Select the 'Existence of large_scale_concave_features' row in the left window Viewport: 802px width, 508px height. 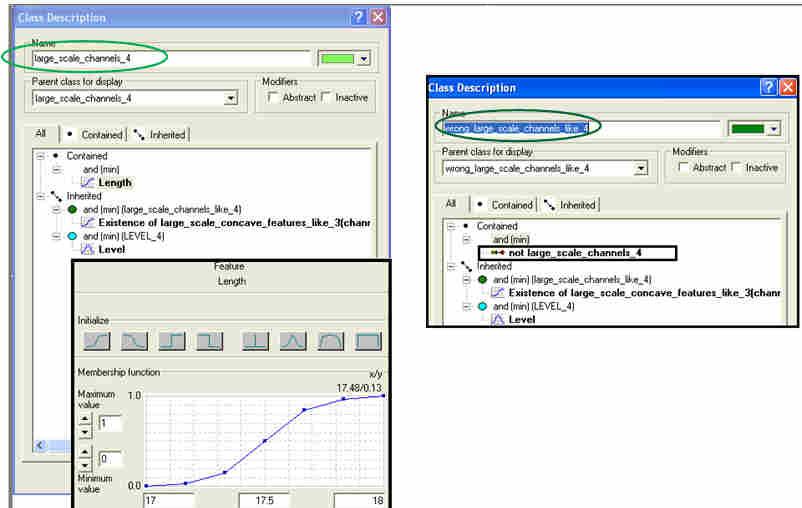click(234, 223)
